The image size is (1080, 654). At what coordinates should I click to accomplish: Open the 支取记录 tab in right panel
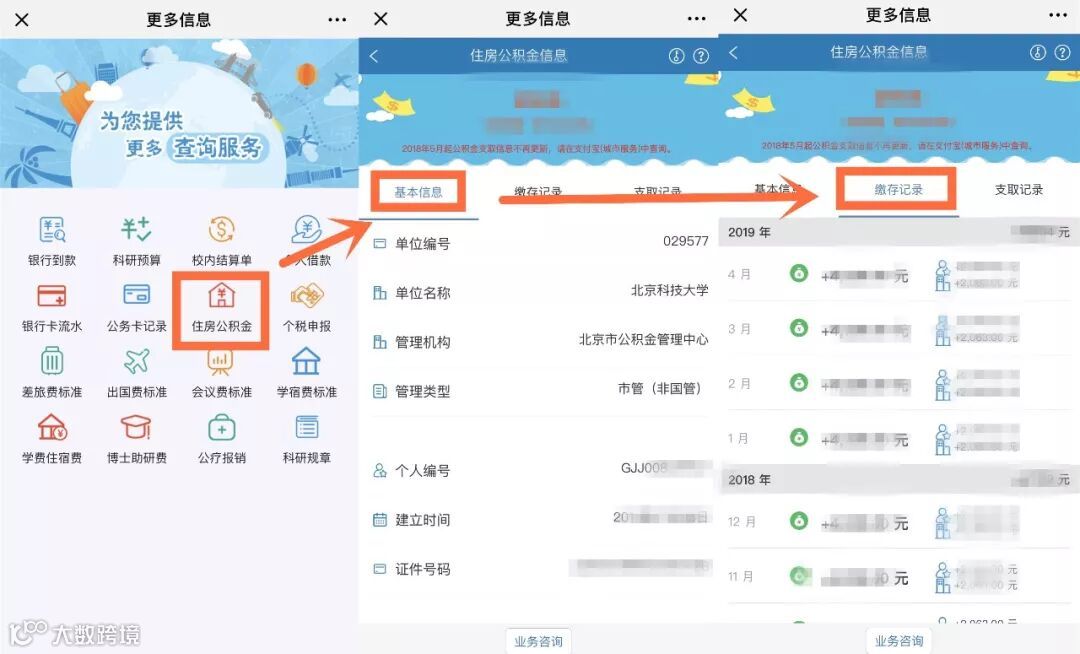1018,189
